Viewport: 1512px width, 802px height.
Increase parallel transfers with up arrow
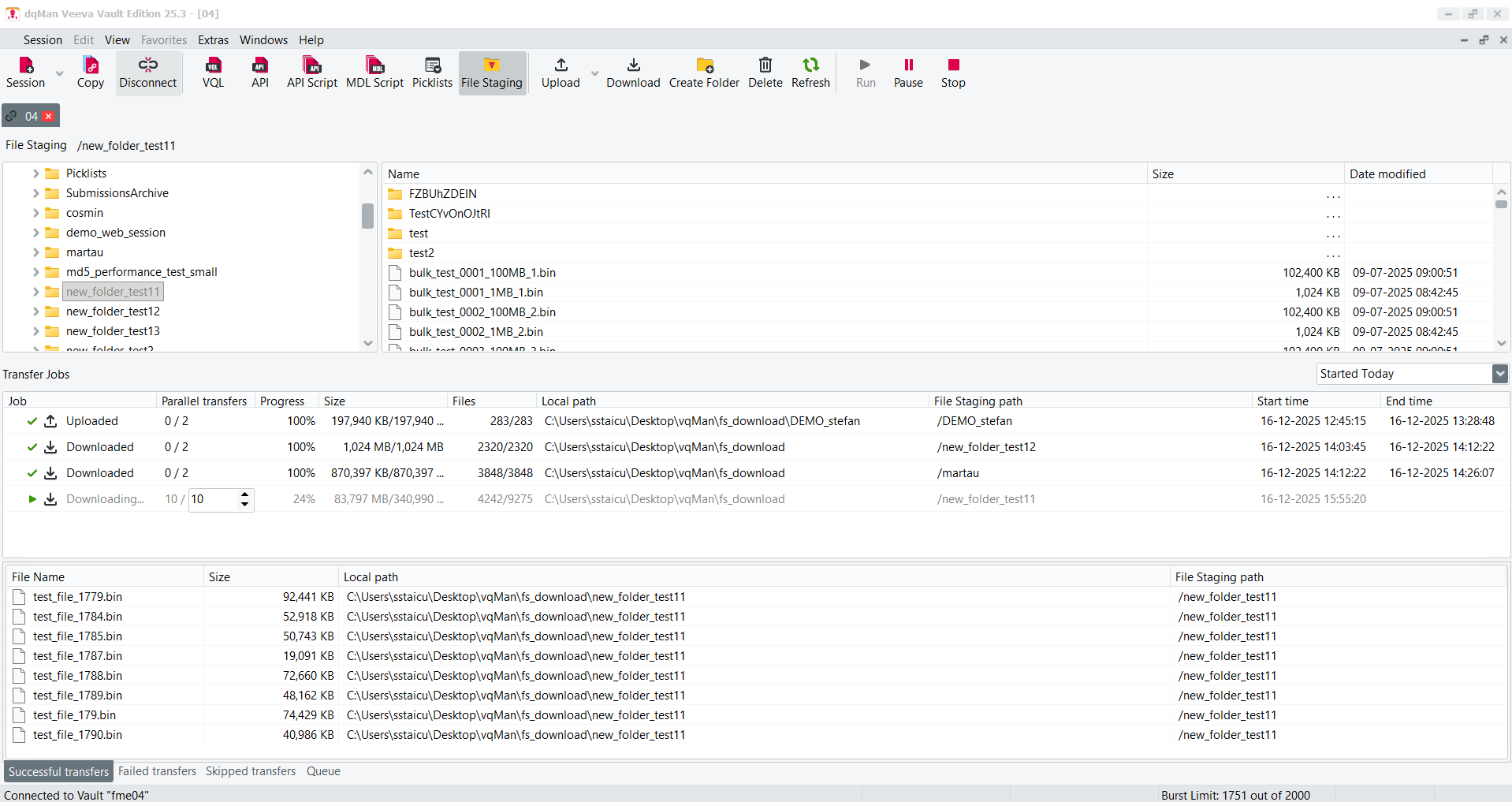click(x=245, y=494)
